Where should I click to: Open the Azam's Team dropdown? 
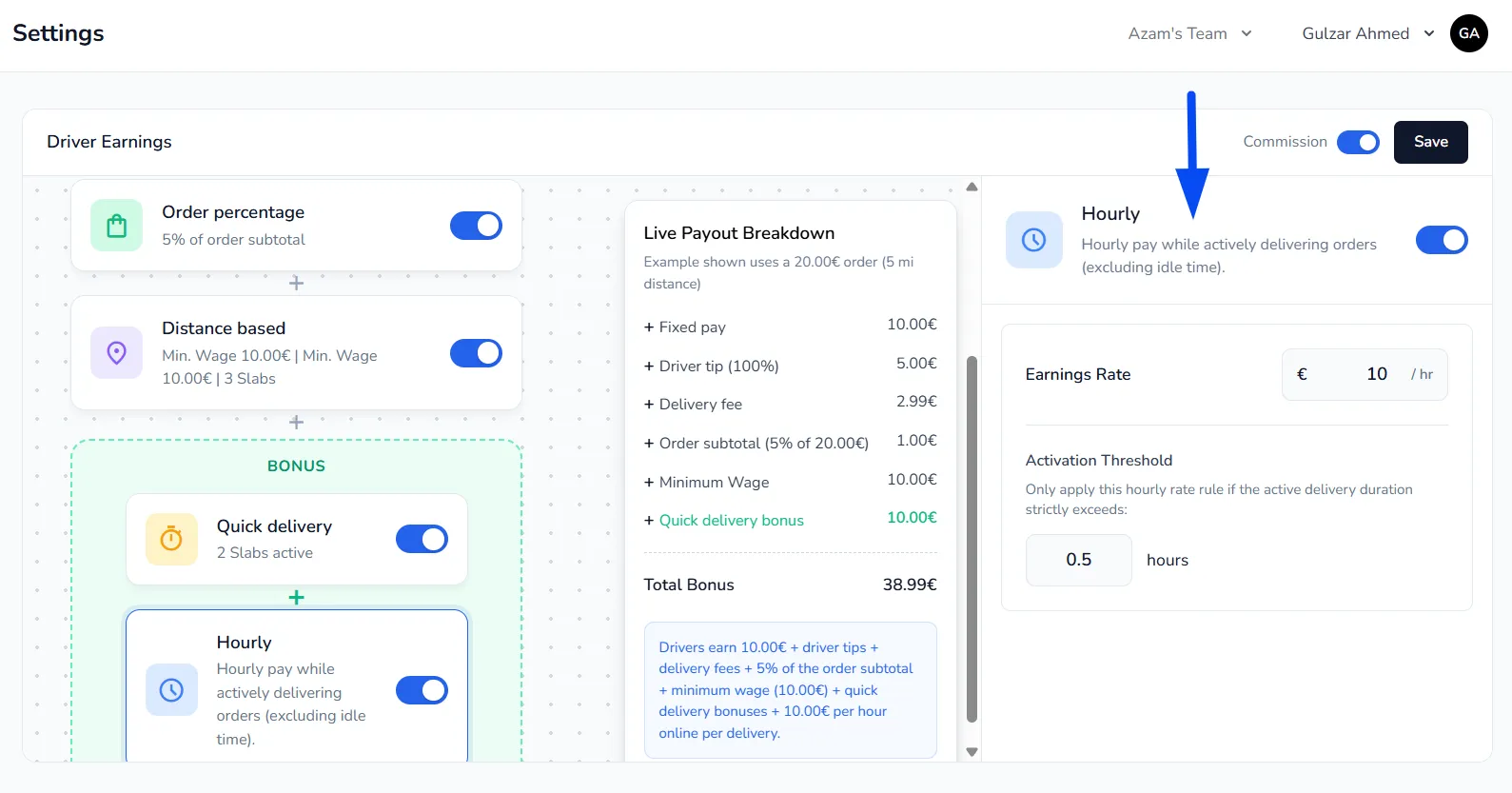pyautogui.click(x=1189, y=33)
